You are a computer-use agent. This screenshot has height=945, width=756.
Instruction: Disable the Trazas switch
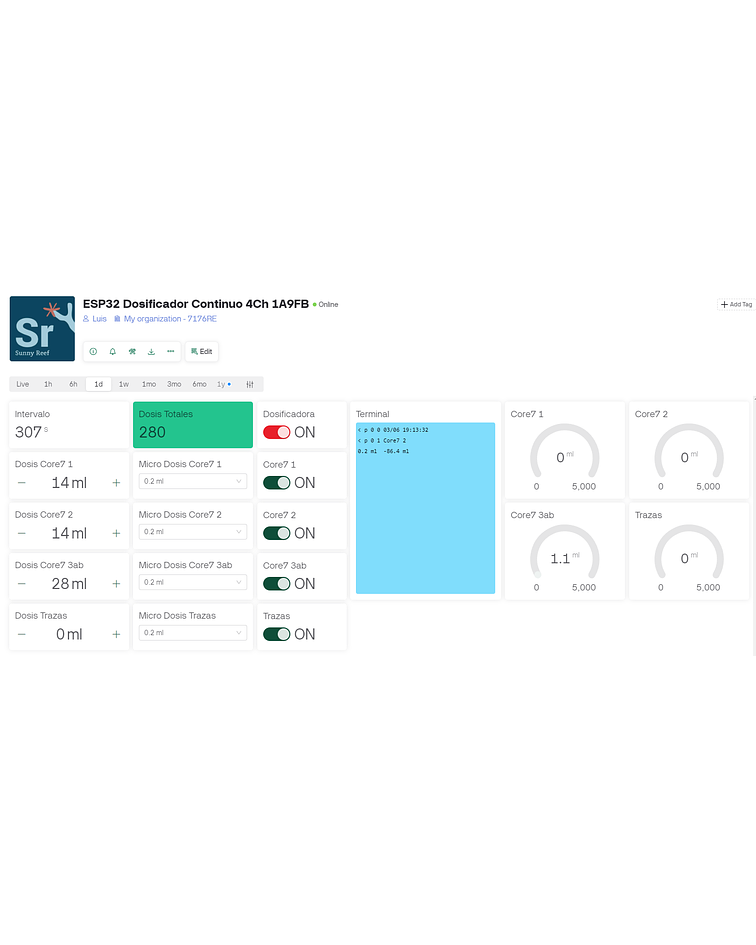(x=276, y=634)
